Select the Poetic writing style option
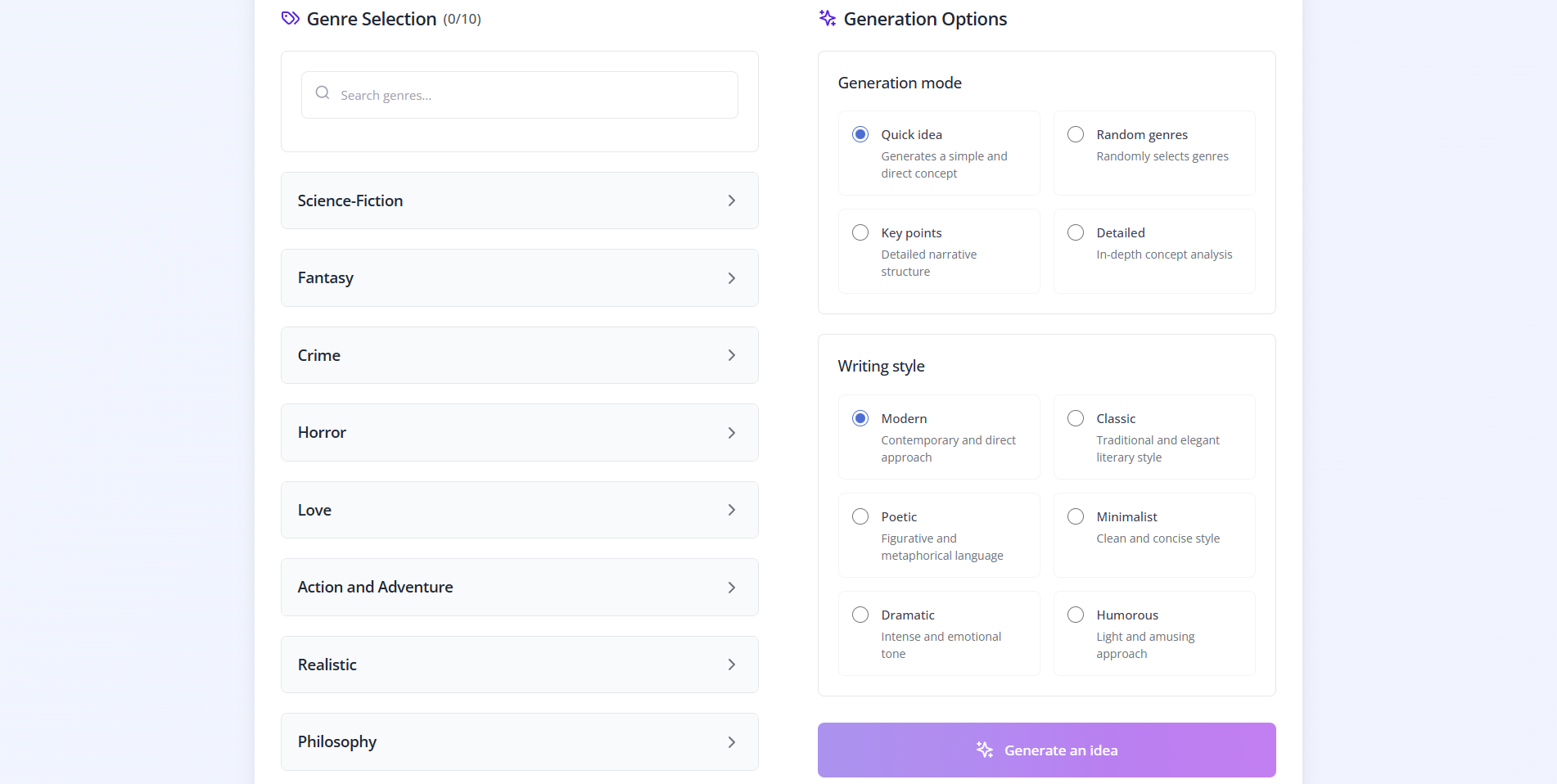This screenshot has height=784, width=1557. [x=860, y=516]
